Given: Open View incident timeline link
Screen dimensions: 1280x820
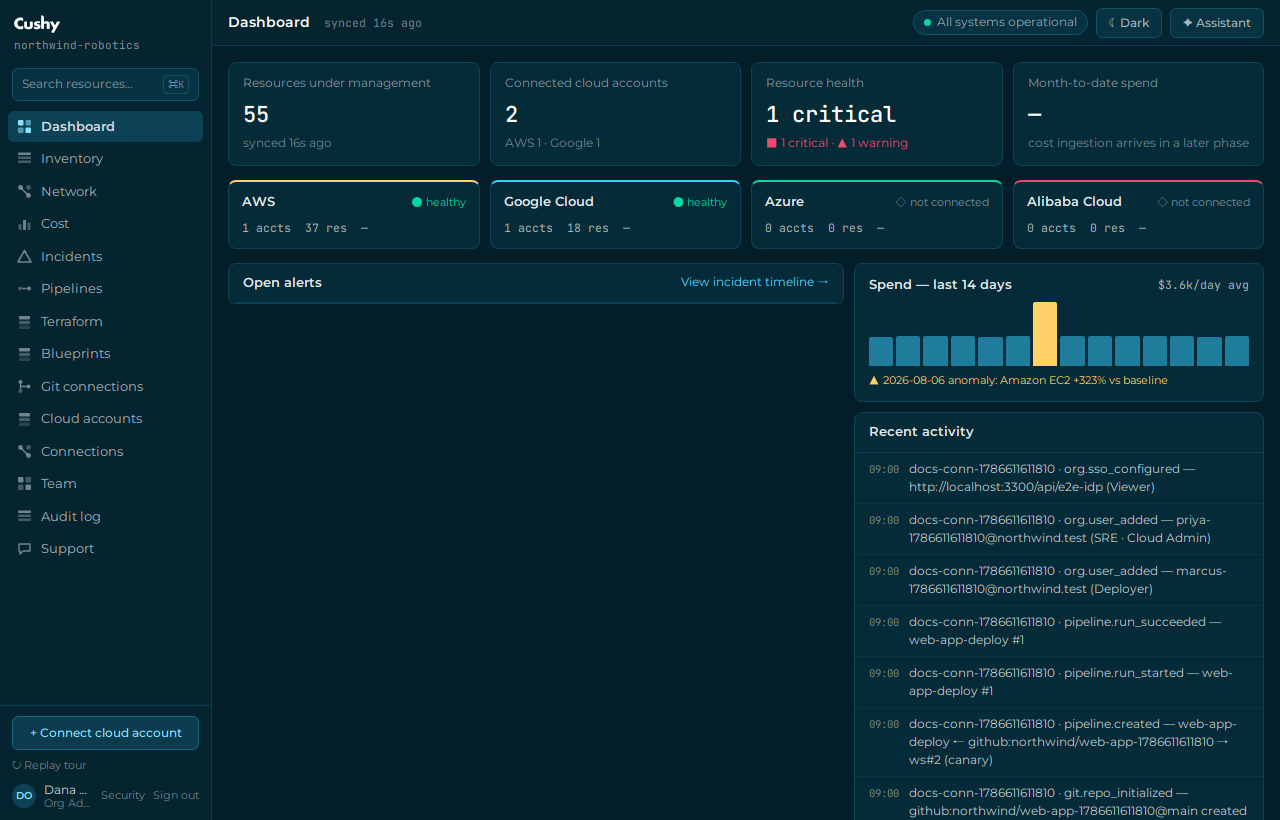Looking at the screenshot, I should (x=755, y=282).
